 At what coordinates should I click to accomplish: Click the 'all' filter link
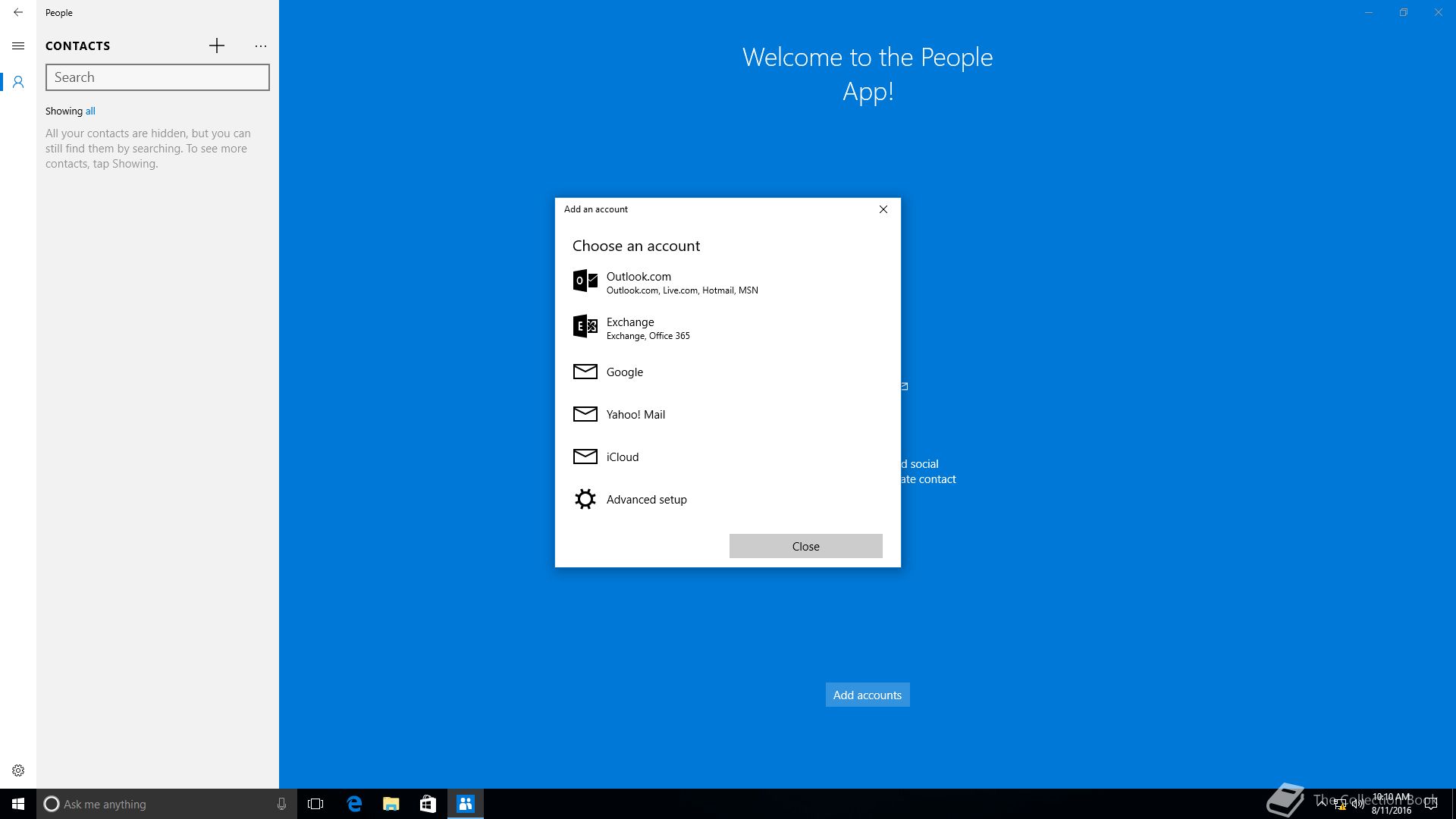90,111
